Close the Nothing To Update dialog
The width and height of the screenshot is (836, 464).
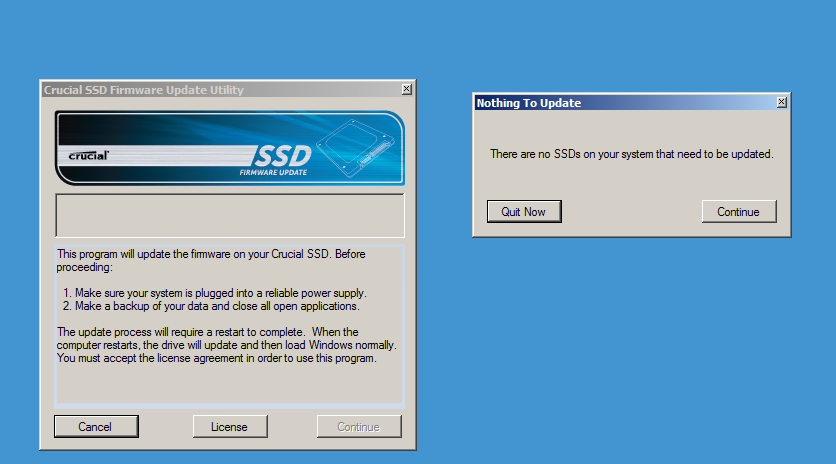coord(782,102)
